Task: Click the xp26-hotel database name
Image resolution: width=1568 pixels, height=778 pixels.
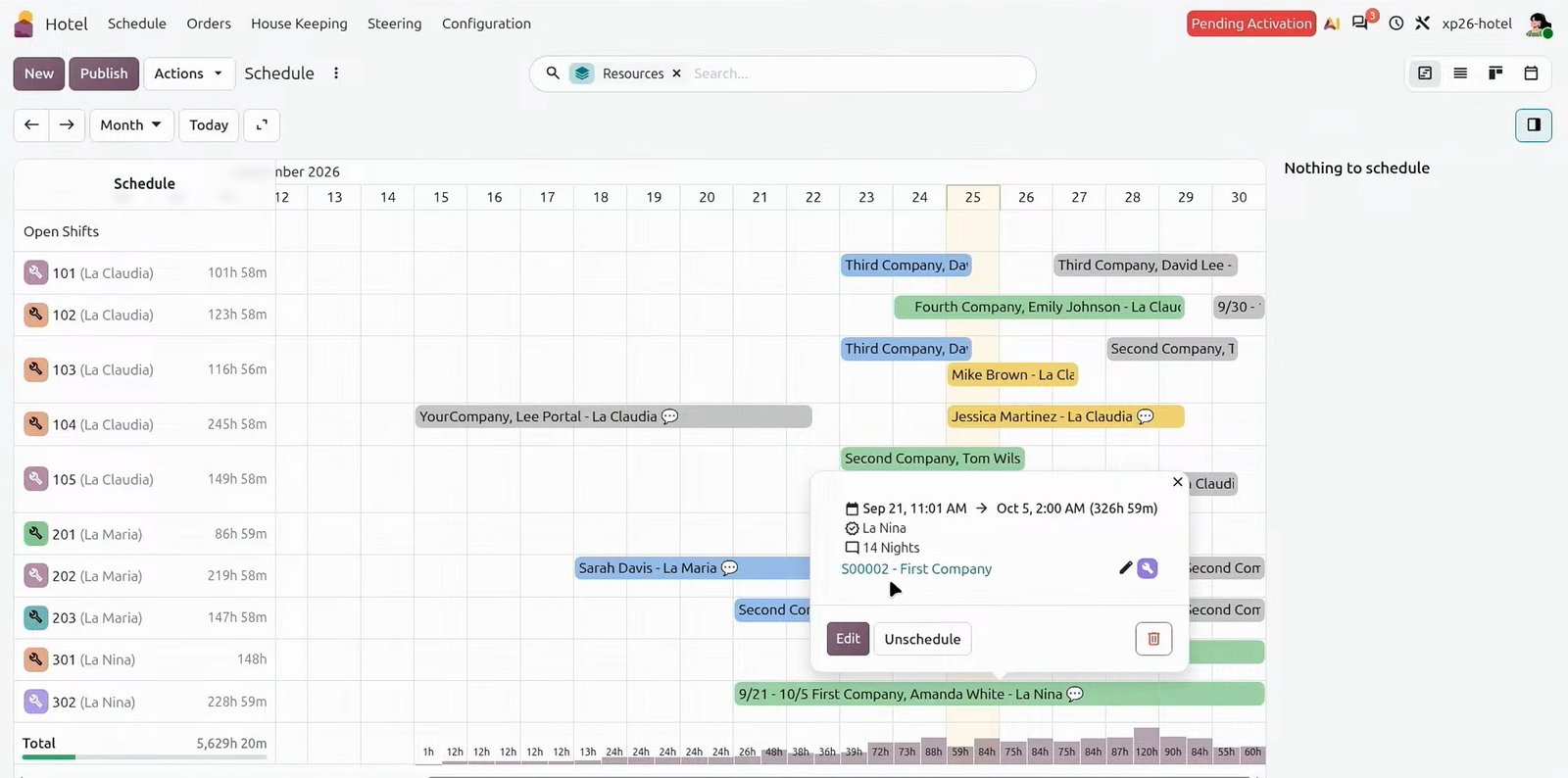Action: 1477,24
